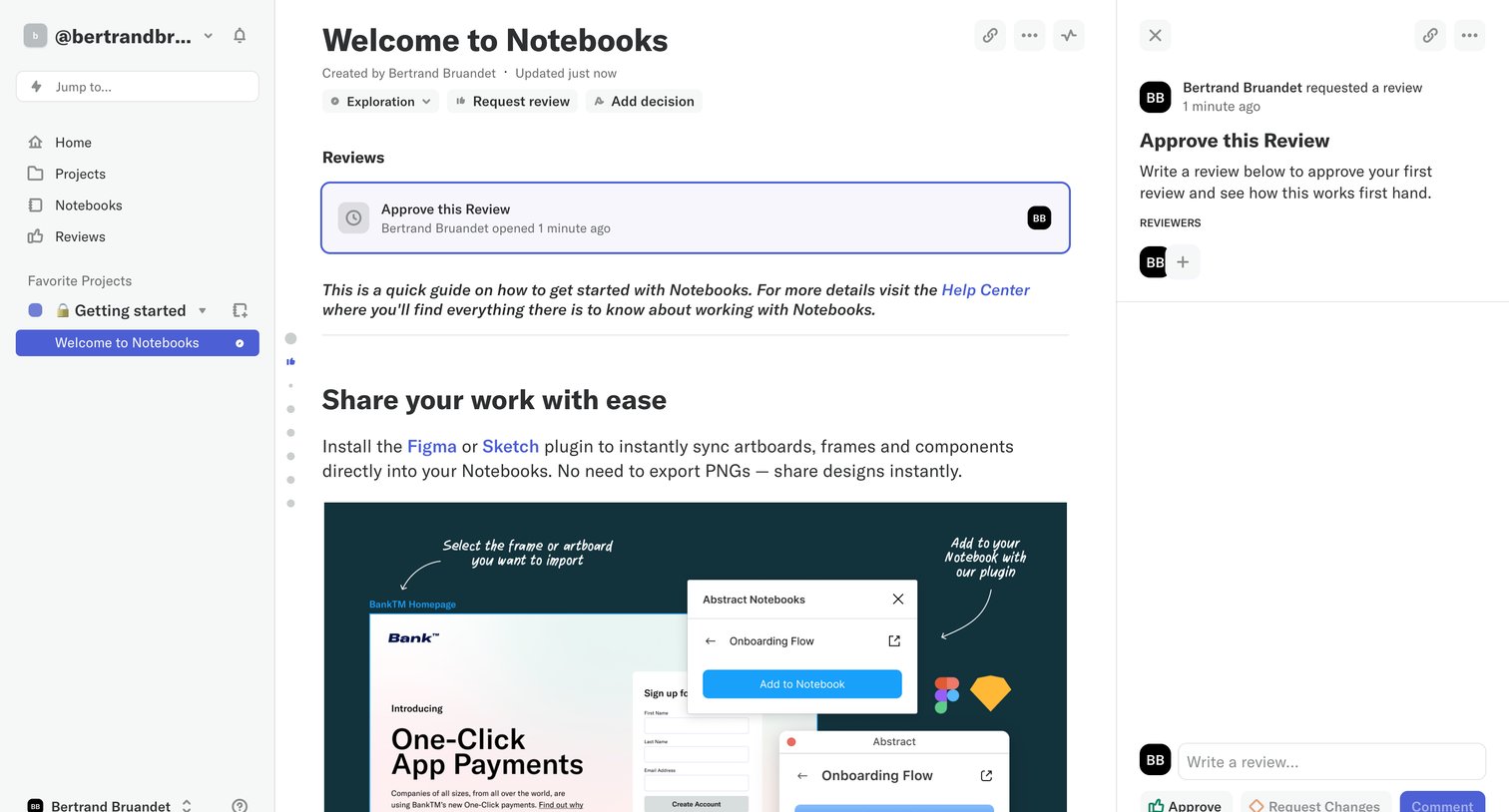The image size is (1509, 812).
Task: Open Bertrand Bruandet account switcher
Action: click(x=110, y=805)
